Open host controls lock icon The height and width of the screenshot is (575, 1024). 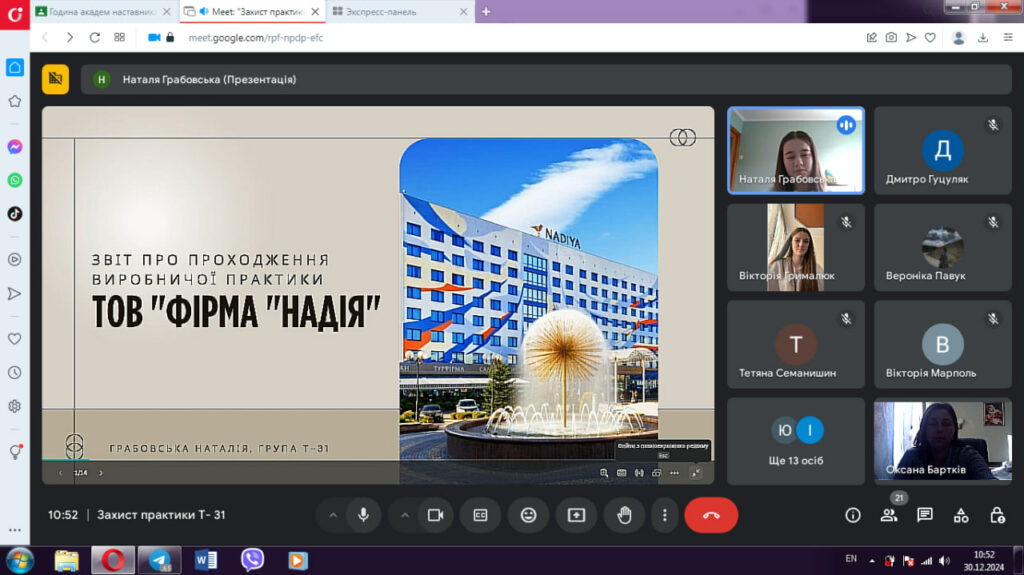[997, 515]
